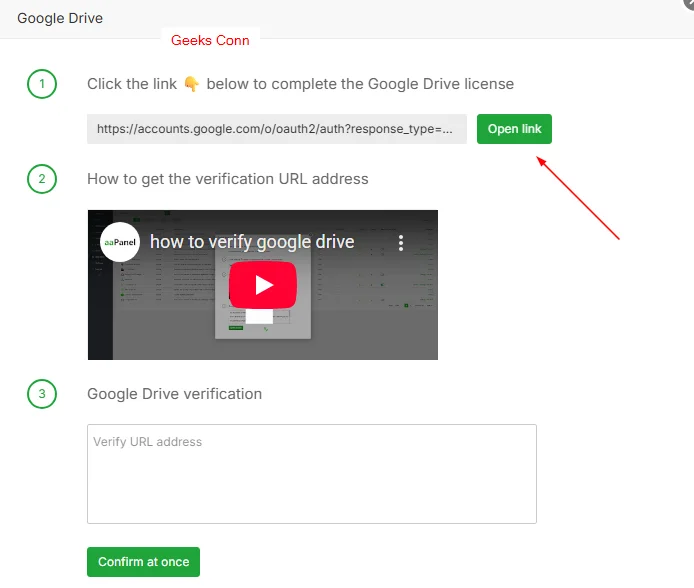This screenshot has height=588, width=694.
Task: Click the Confirm at once button
Action: click(x=143, y=562)
